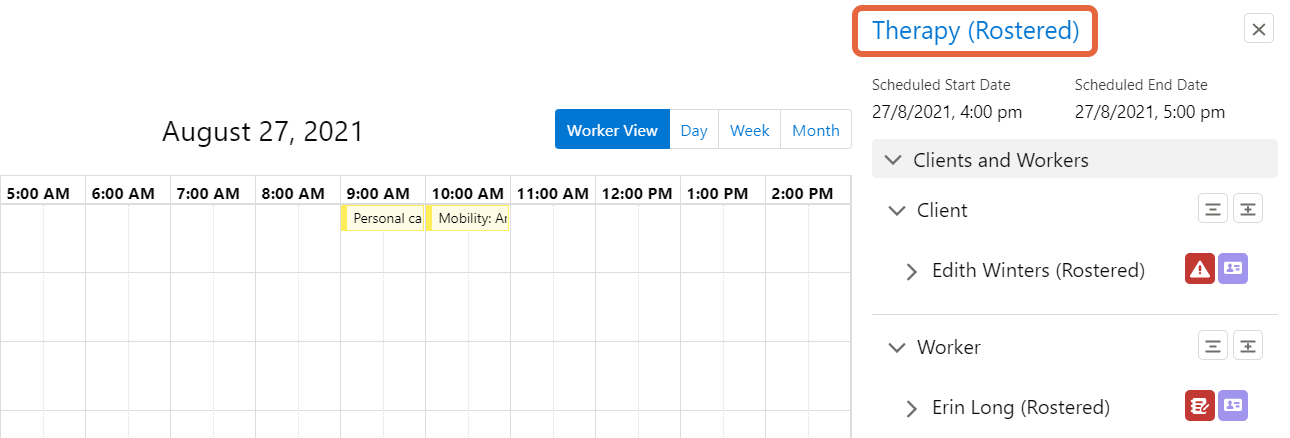The image size is (1290, 438).
Task: Collapse the Clients and Workers section
Action: tap(1075, 160)
